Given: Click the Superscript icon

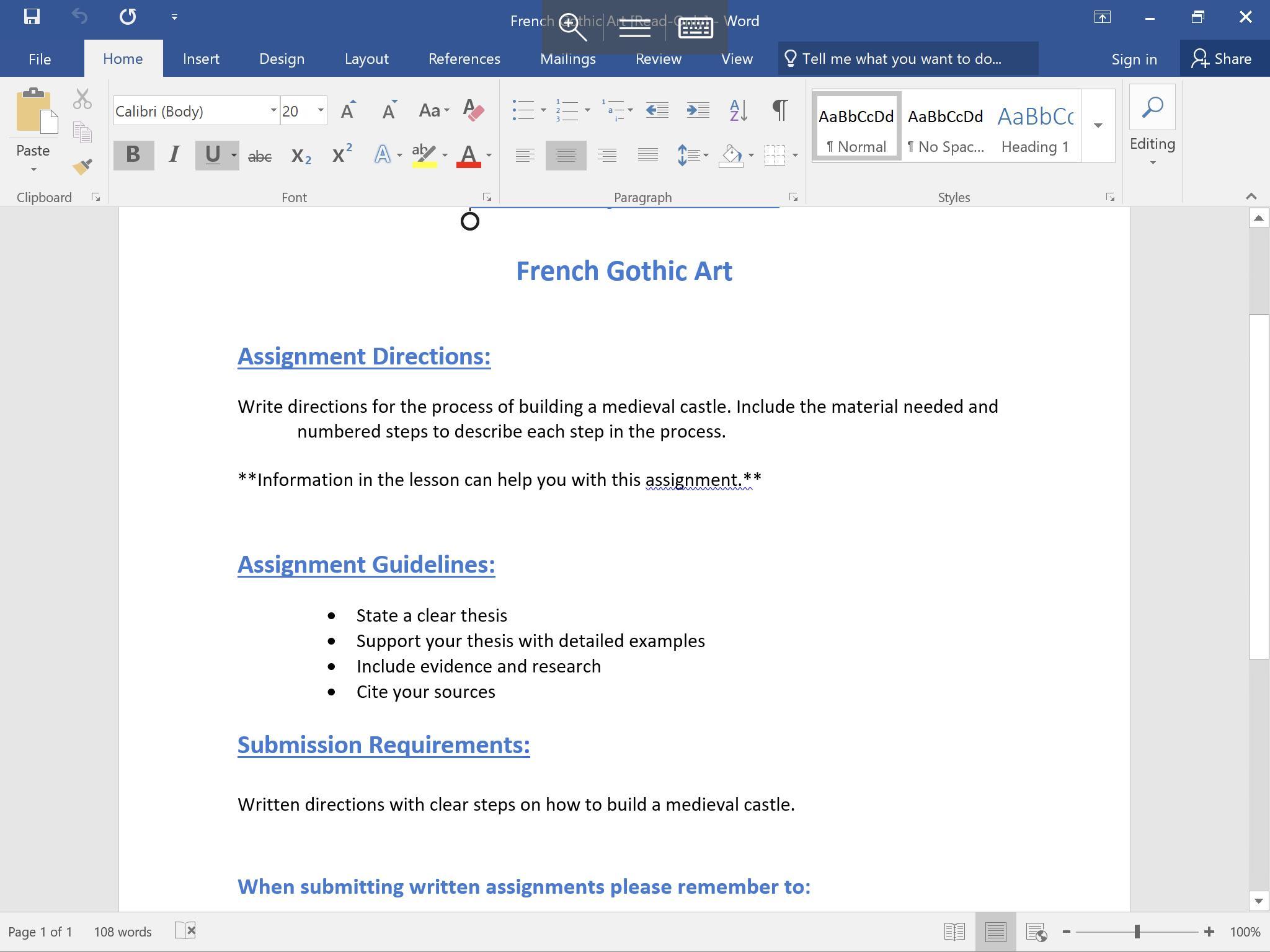Looking at the screenshot, I should pyautogui.click(x=342, y=155).
